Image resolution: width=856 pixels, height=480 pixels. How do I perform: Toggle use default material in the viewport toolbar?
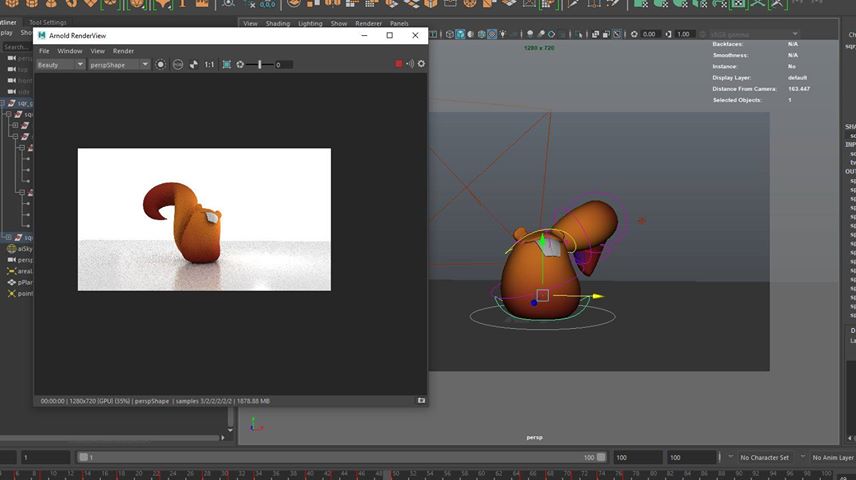point(471,34)
